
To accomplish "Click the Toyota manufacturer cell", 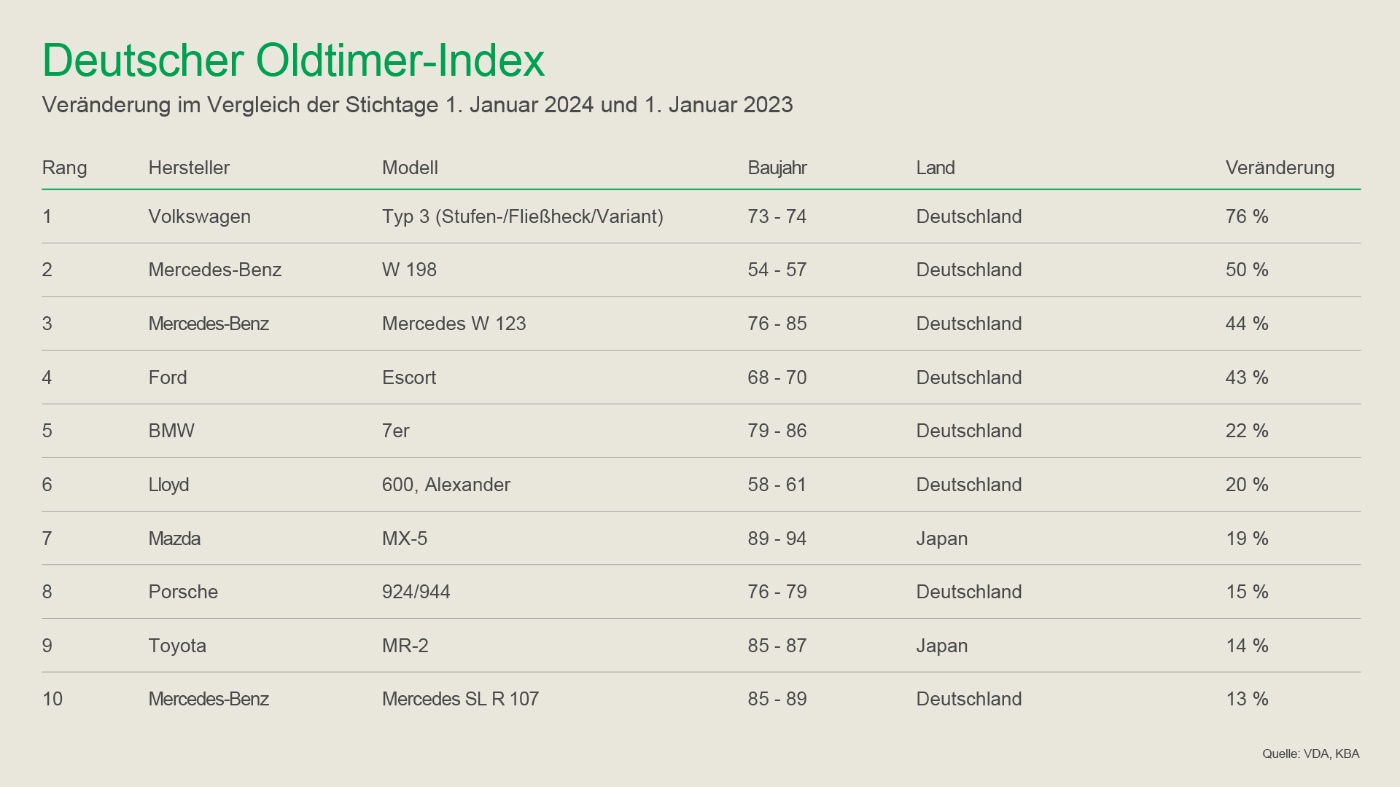I will [x=177, y=646].
